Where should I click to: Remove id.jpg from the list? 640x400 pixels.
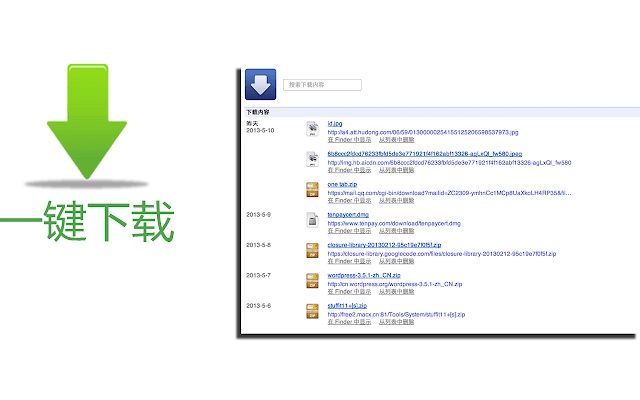point(396,140)
